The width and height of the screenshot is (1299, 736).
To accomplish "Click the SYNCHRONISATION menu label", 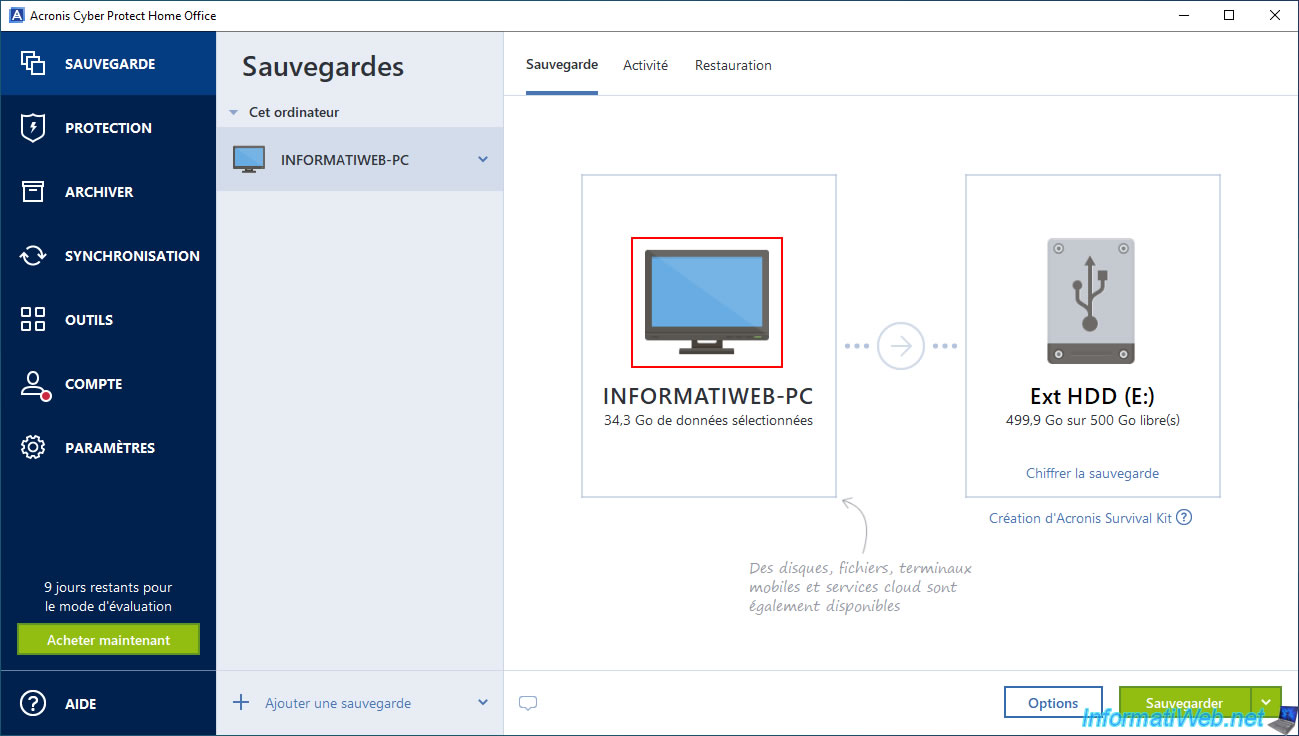I will tap(132, 256).
